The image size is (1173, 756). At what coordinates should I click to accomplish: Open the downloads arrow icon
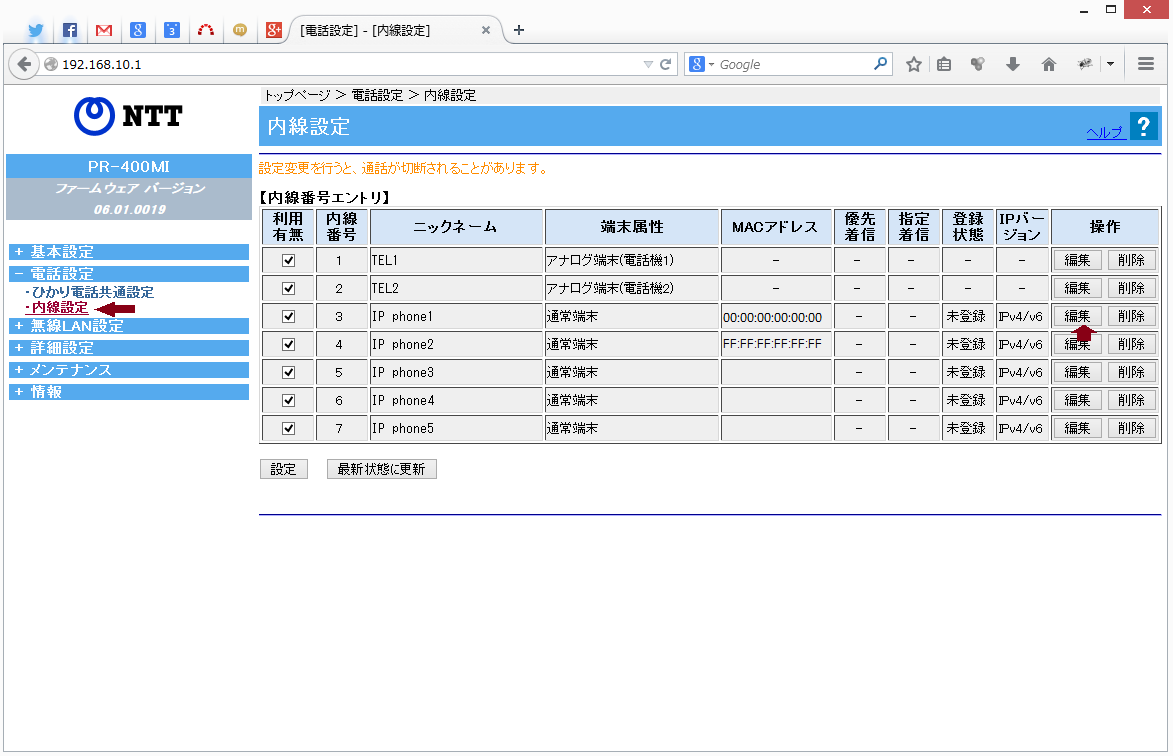click(1013, 64)
